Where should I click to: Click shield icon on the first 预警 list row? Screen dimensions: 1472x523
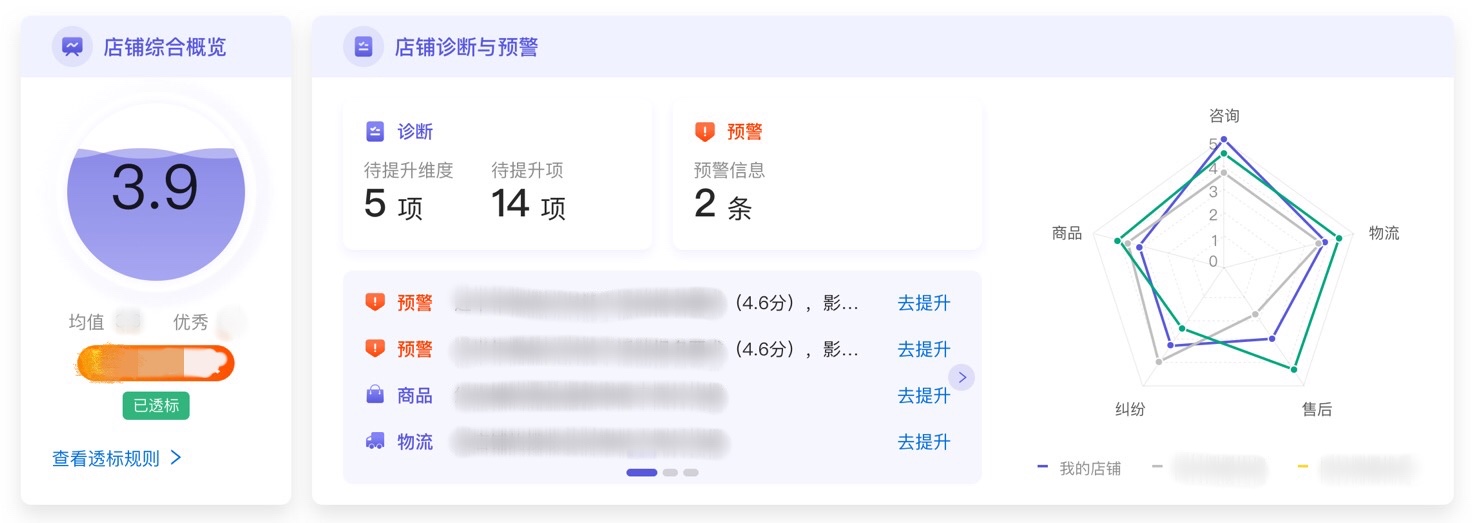pyautogui.click(x=375, y=302)
